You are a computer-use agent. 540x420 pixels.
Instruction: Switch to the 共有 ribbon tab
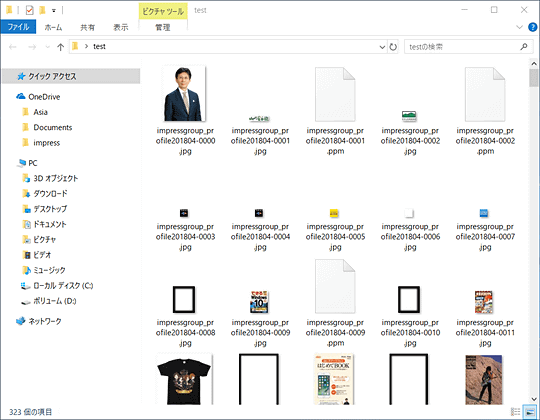tap(87, 27)
